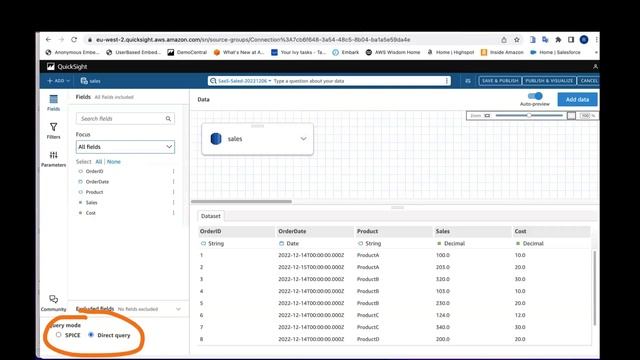Open the AWS Wisdom Home bookmark
This screenshot has width=640, height=360.
point(393,52)
